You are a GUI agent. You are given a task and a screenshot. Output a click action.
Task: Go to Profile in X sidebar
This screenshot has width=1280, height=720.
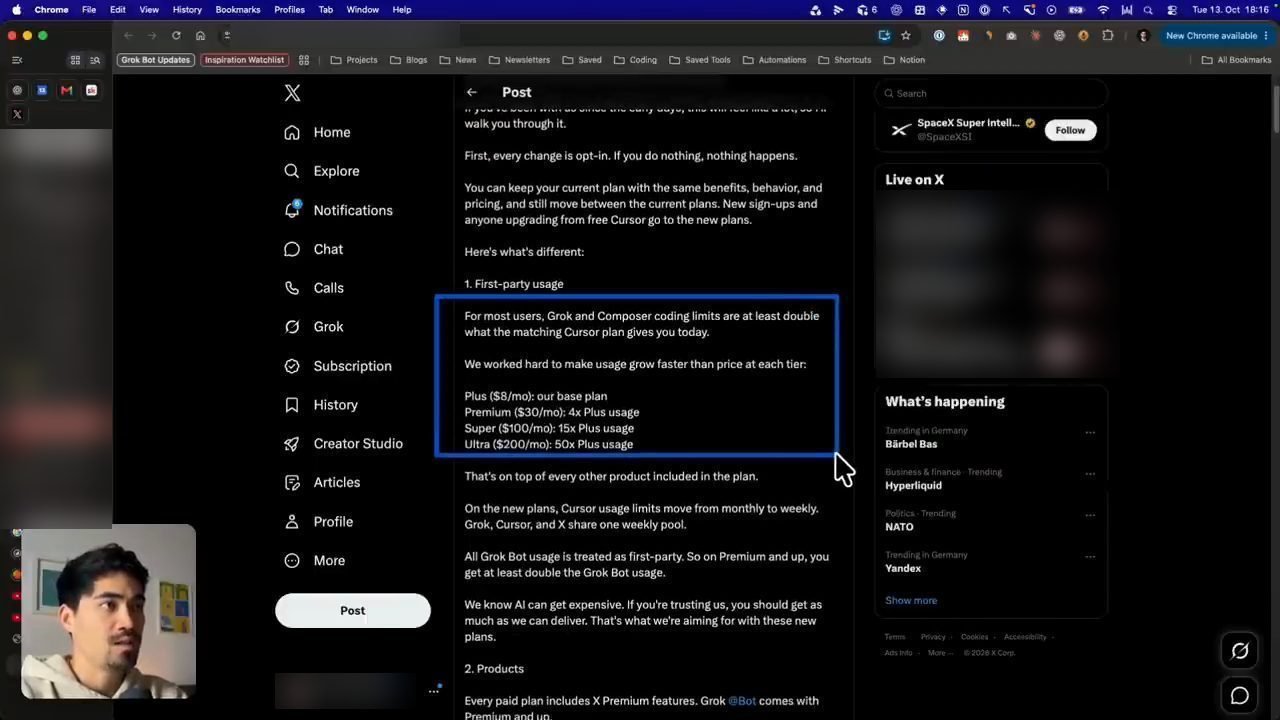tap(318, 522)
